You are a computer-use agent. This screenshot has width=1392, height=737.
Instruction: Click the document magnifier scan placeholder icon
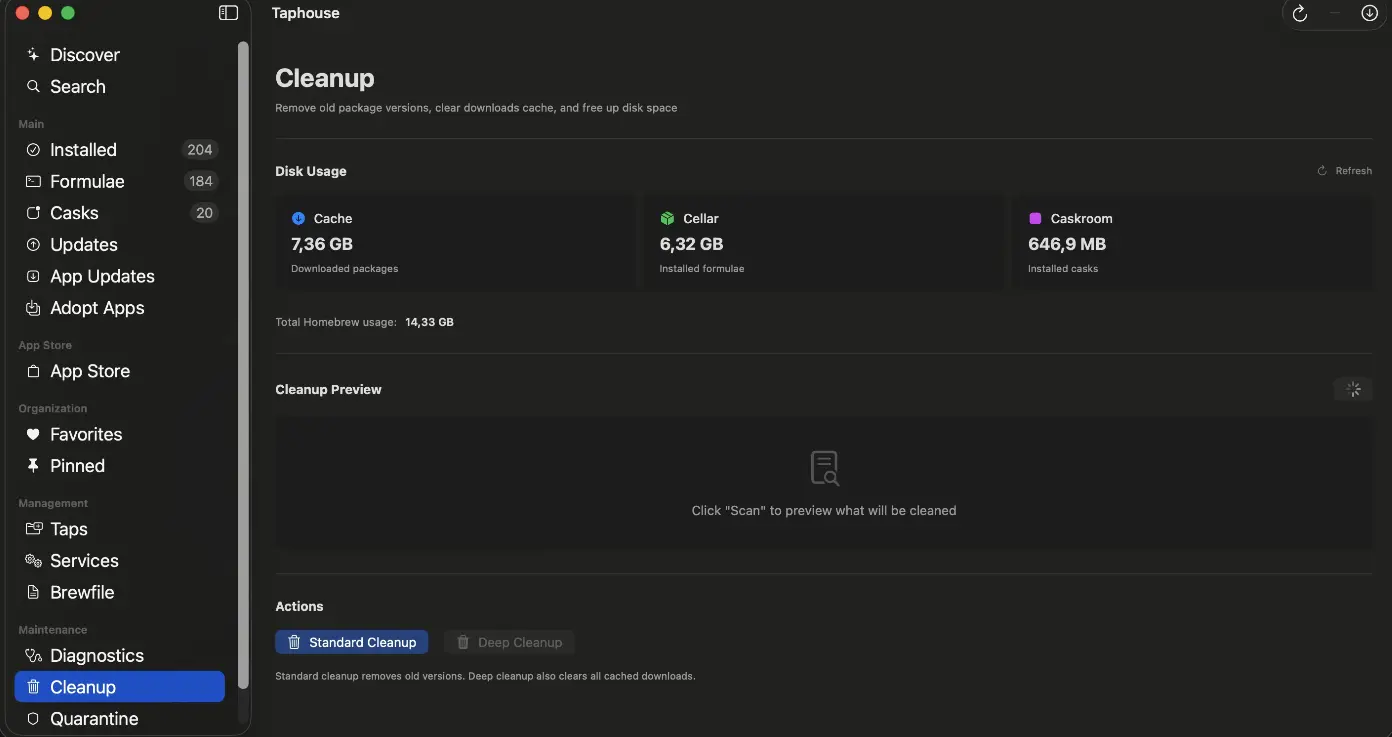824,468
